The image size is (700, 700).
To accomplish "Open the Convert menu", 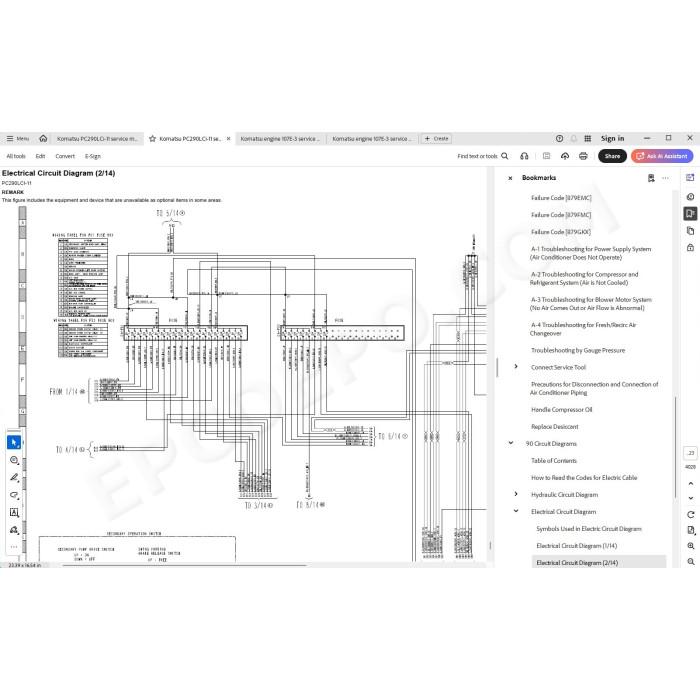I will pyautogui.click(x=65, y=156).
